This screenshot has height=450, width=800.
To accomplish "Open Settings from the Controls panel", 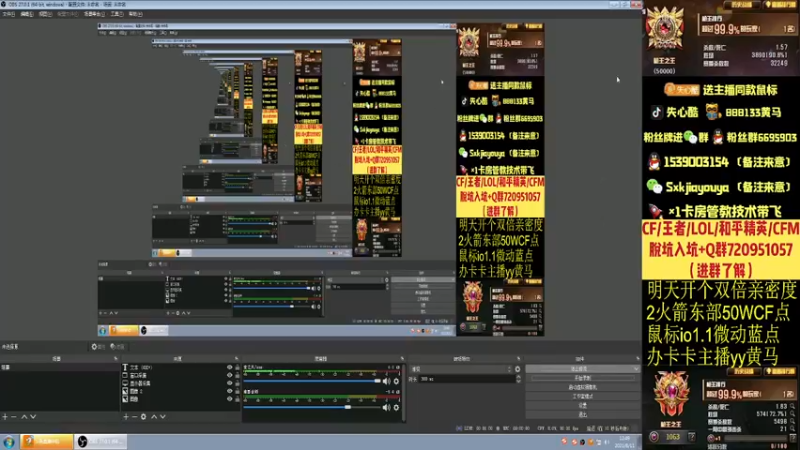I will tap(583, 406).
